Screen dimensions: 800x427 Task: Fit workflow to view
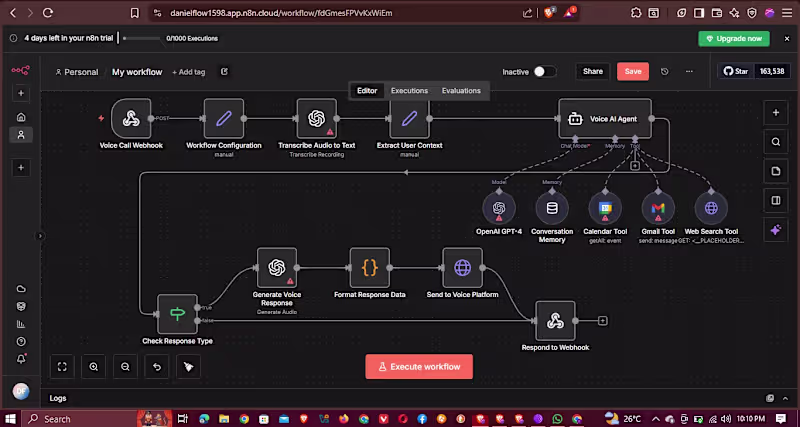point(62,366)
